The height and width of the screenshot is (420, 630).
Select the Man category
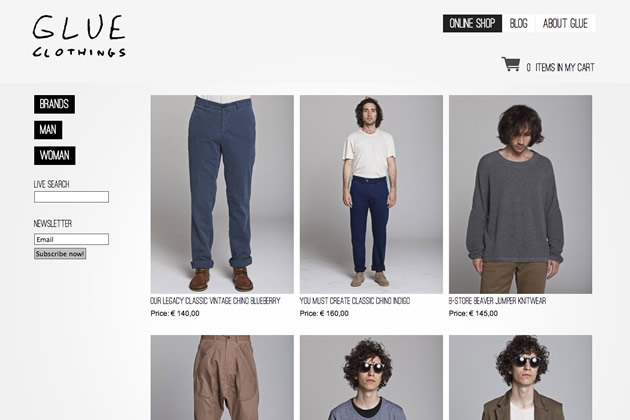coord(48,130)
